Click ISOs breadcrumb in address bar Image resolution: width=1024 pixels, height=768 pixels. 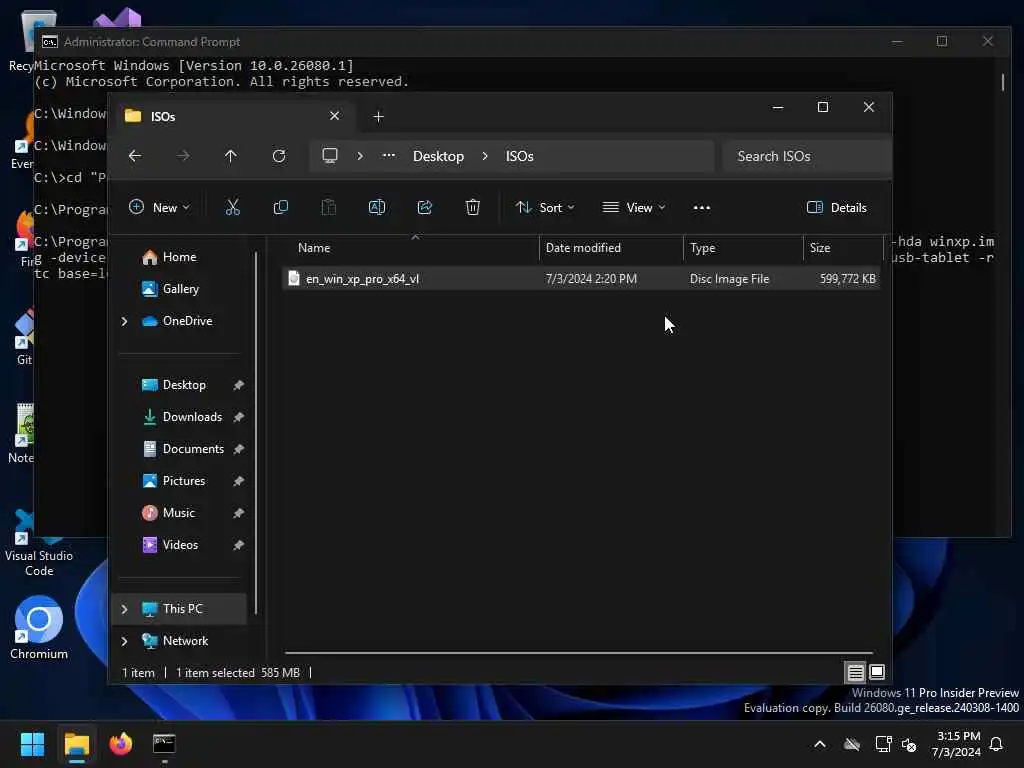[519, 156]
